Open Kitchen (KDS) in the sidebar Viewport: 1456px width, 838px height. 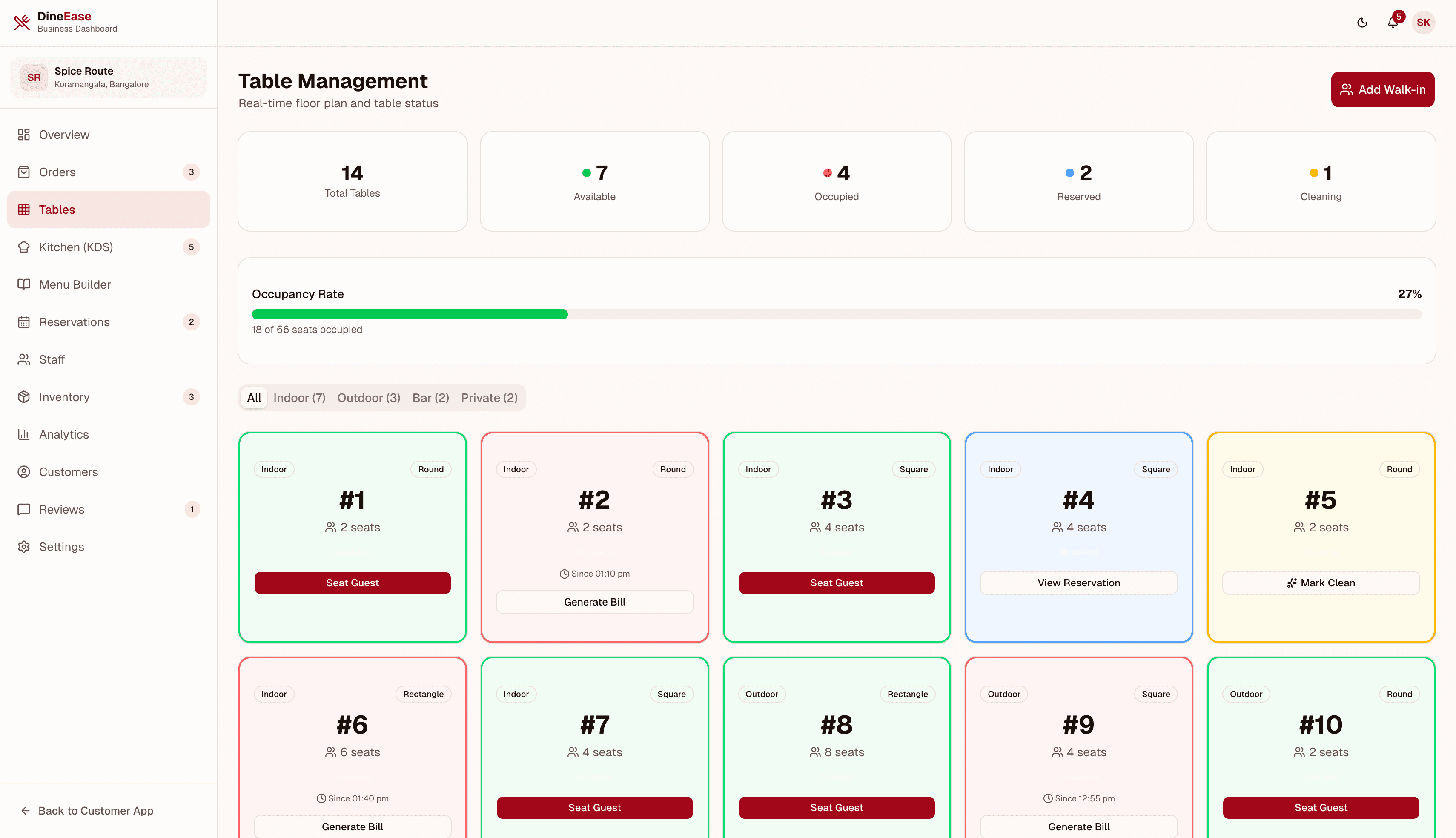coord(76,247)
